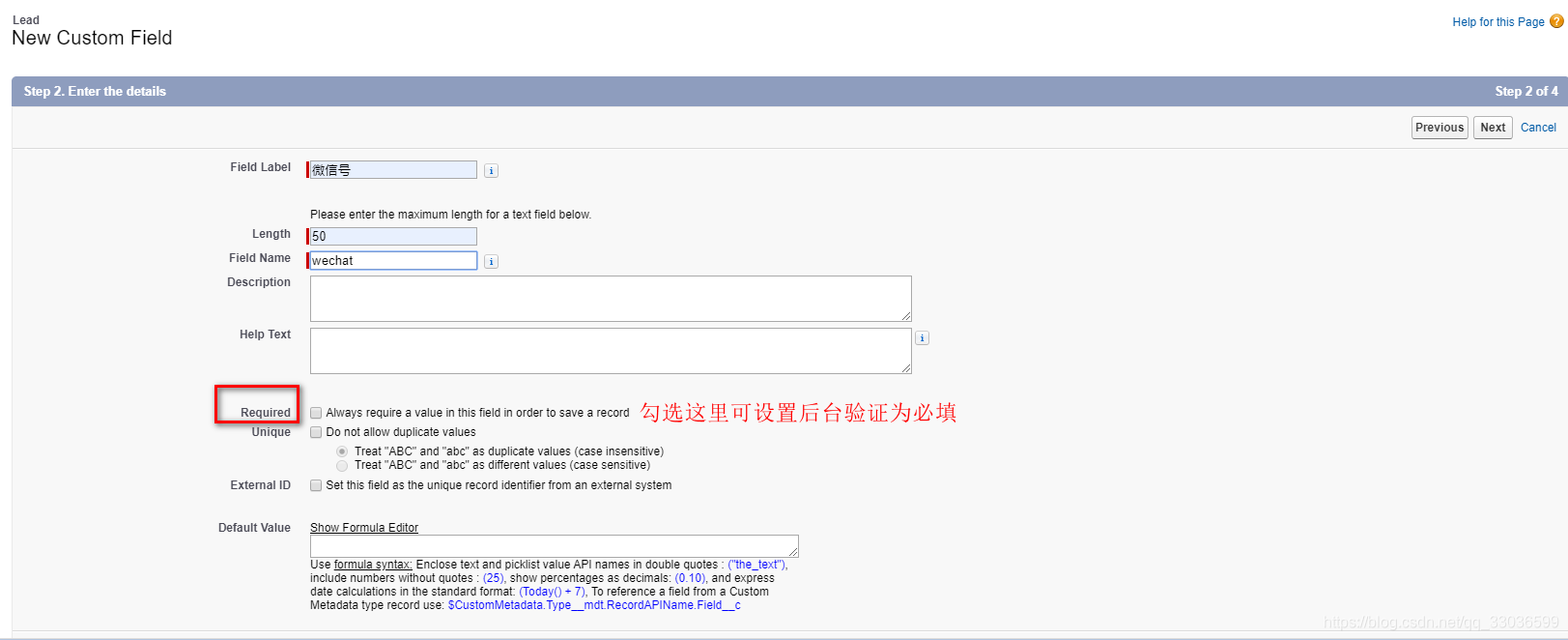Click inside the Description text area

(x=611, y=299)
